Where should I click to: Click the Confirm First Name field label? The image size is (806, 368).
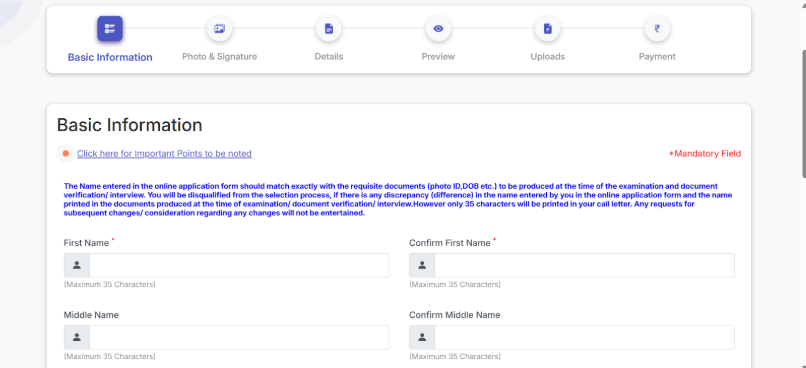[x=450, y=243]
